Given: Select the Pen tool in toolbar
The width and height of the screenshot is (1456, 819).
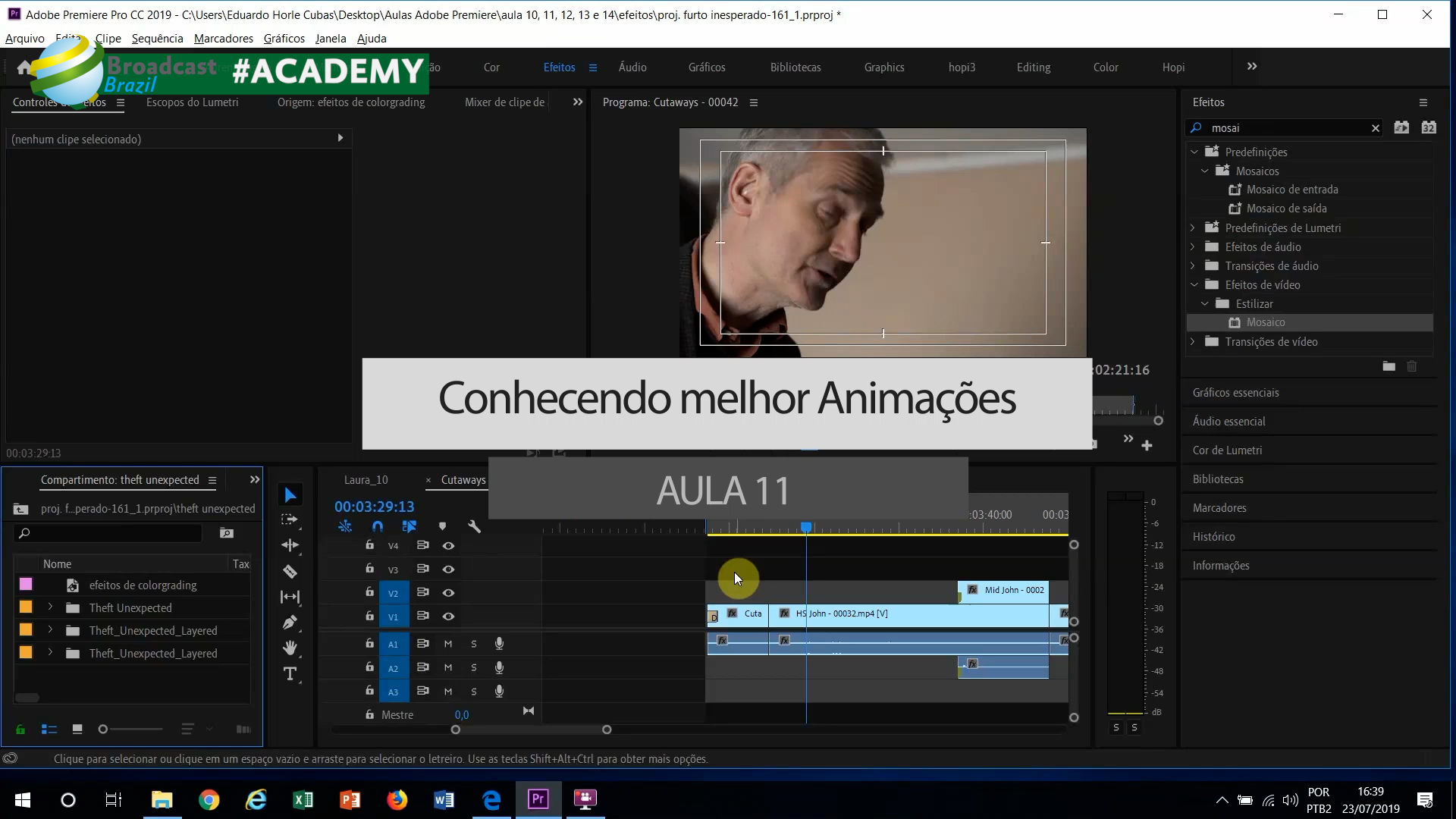Looking at the screenshot, I should pos(290,623).
